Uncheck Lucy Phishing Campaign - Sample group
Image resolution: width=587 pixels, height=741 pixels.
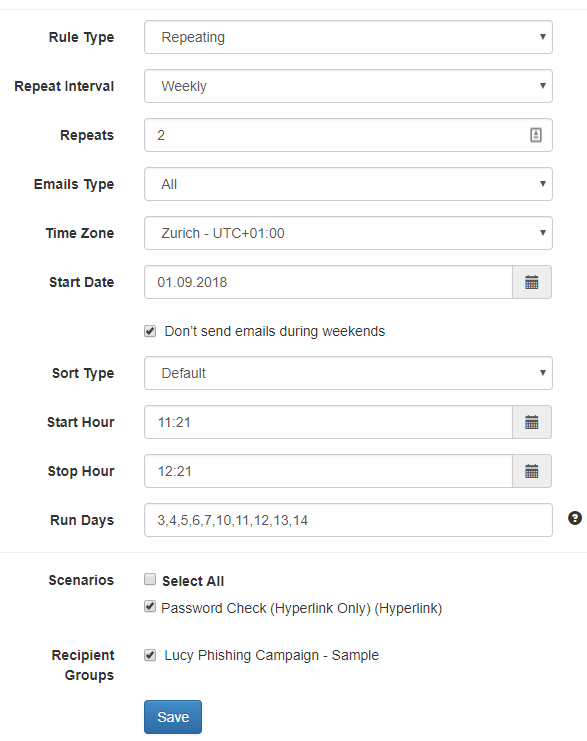[x=150, y=655]
